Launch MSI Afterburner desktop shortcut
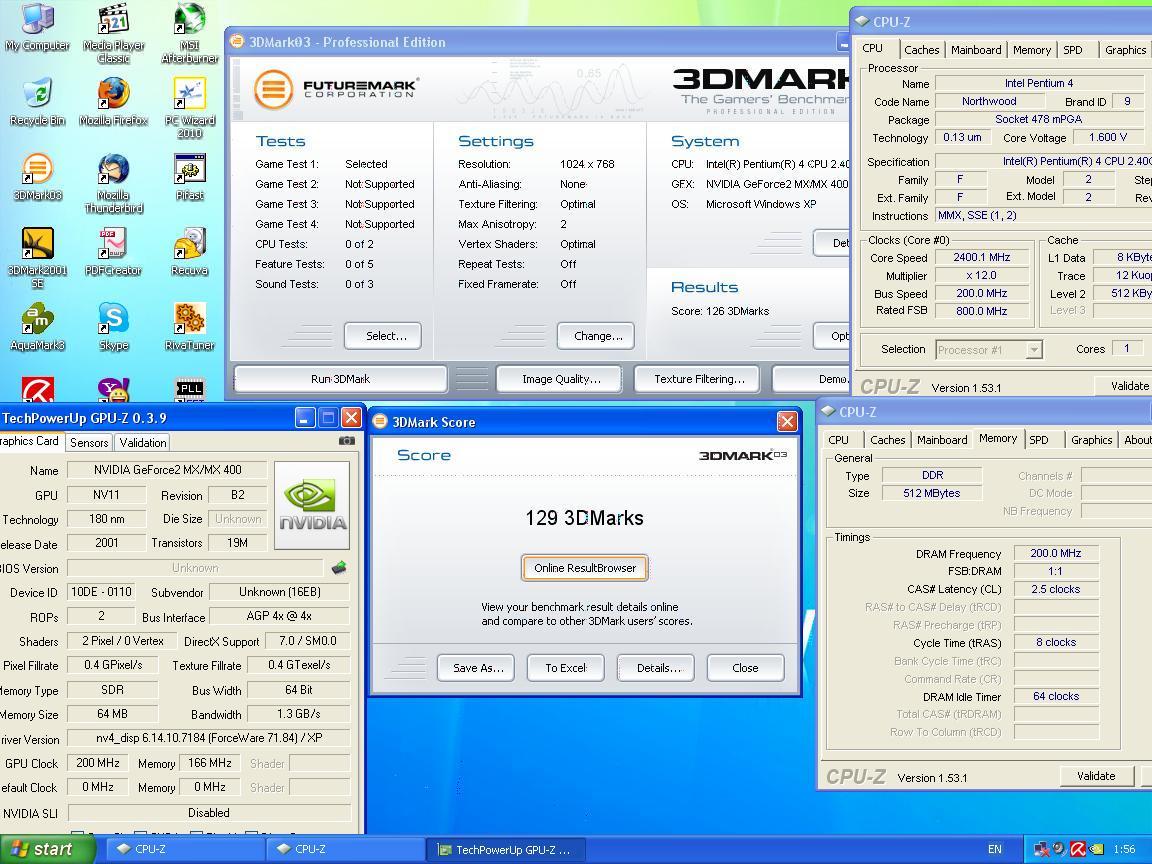Viewport: 1152px width, 864px height. 190,32
